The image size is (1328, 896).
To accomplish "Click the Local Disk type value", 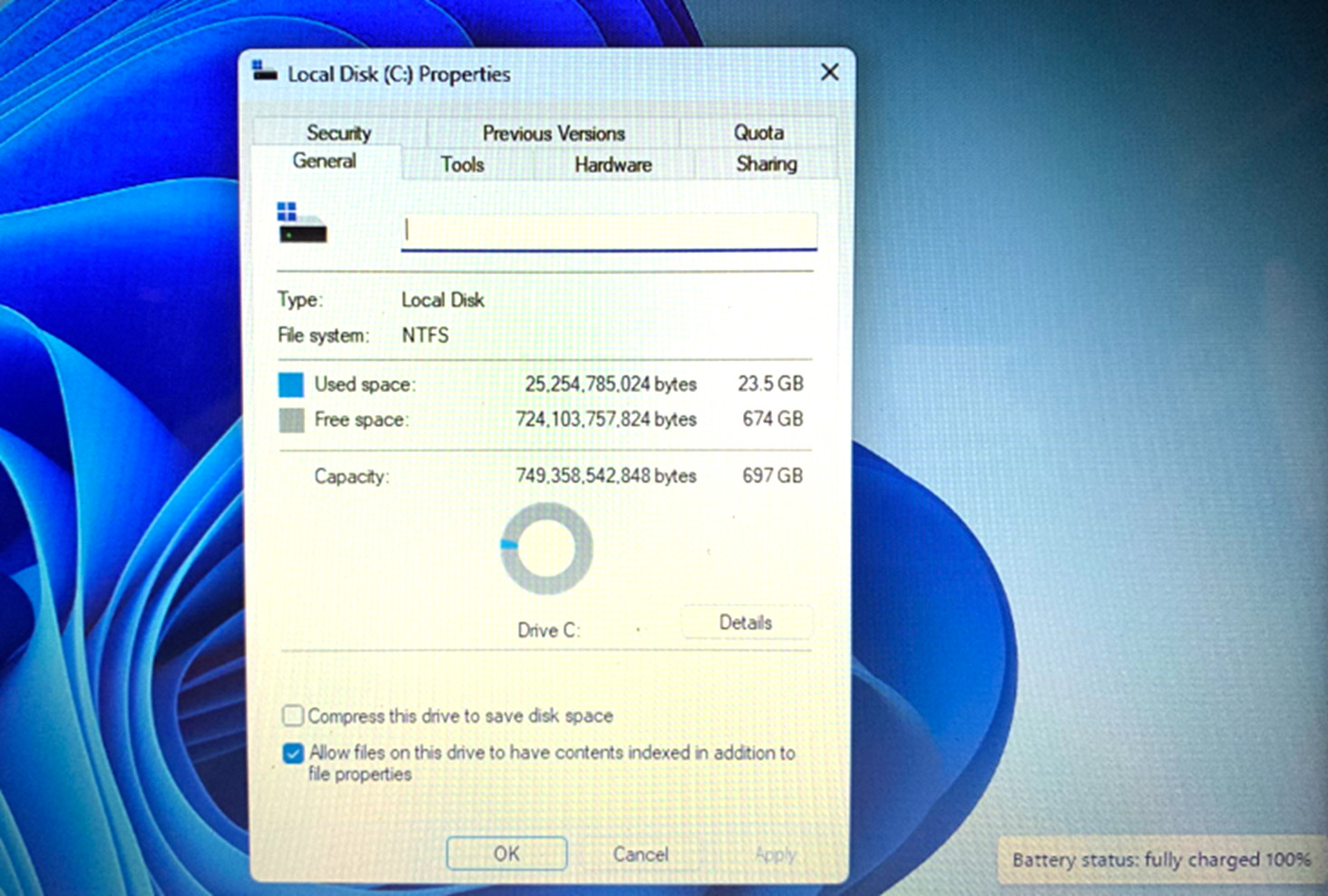I will (443, 300).
